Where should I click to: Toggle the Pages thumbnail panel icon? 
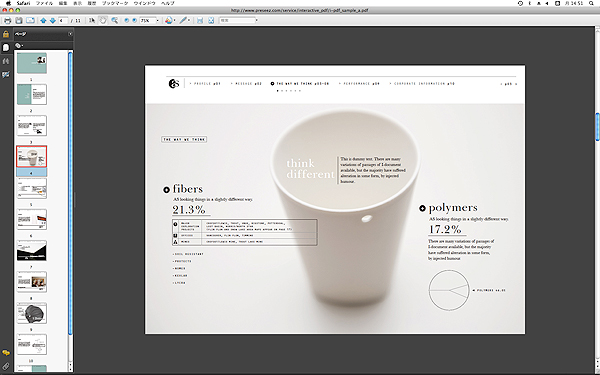click(x=6, y=47)
